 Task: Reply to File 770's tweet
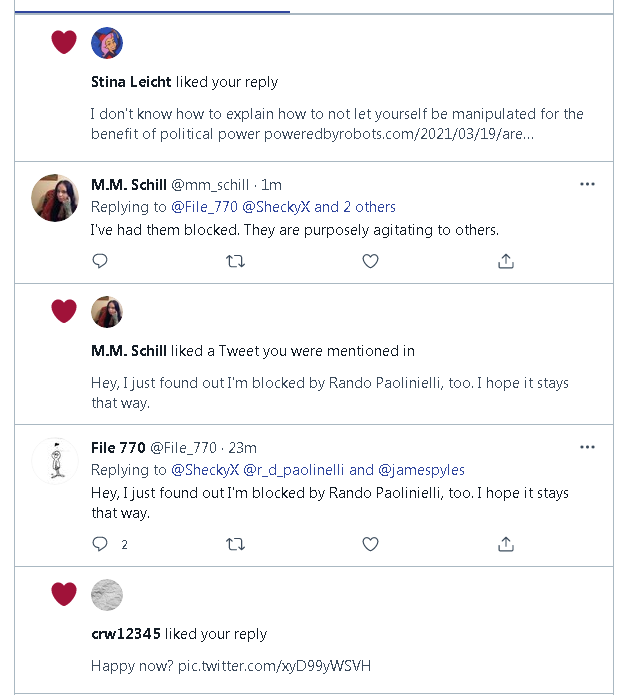tap(100, 544)
